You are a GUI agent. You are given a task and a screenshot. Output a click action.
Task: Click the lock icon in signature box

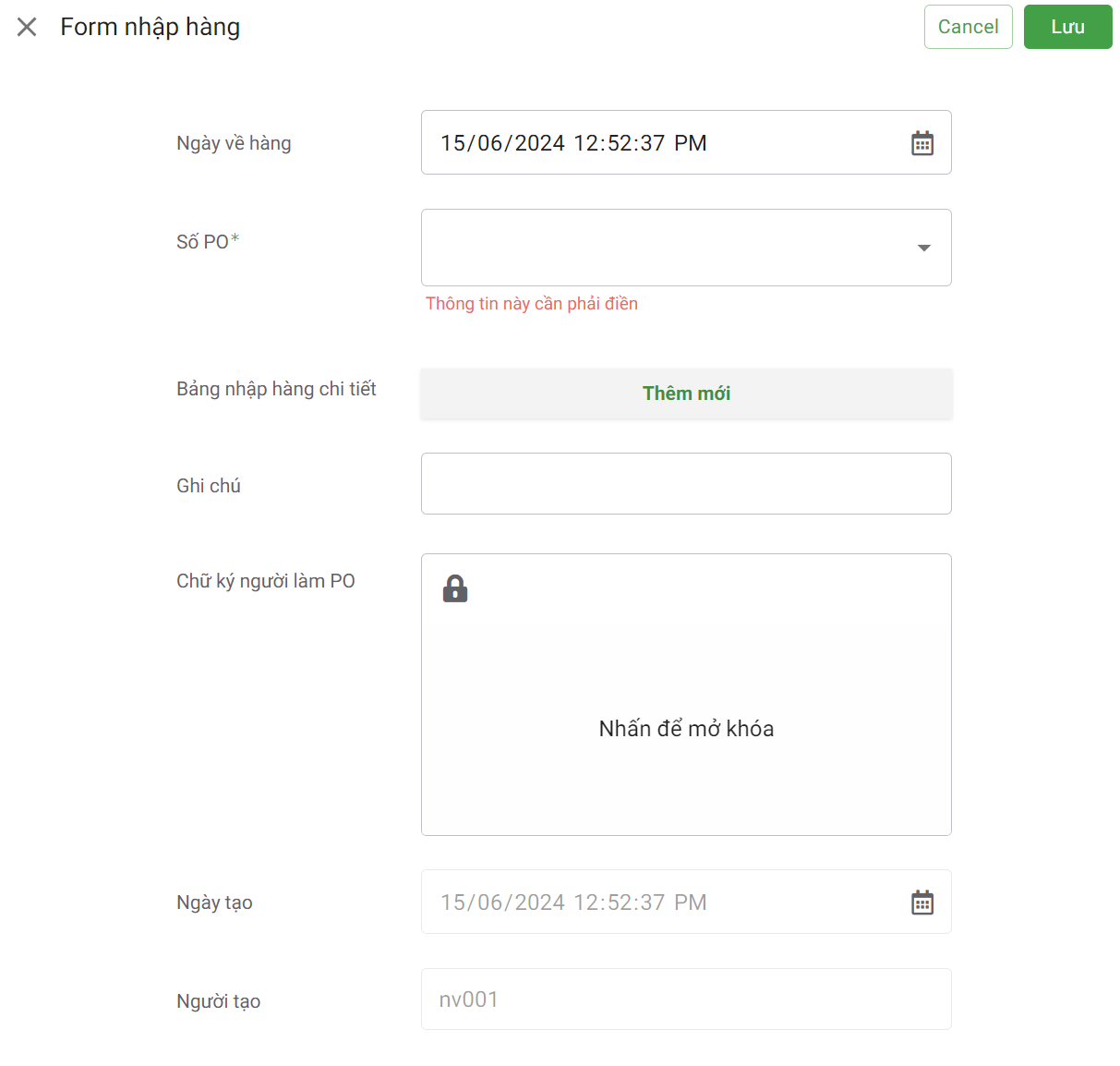click(x=455, y=588)
